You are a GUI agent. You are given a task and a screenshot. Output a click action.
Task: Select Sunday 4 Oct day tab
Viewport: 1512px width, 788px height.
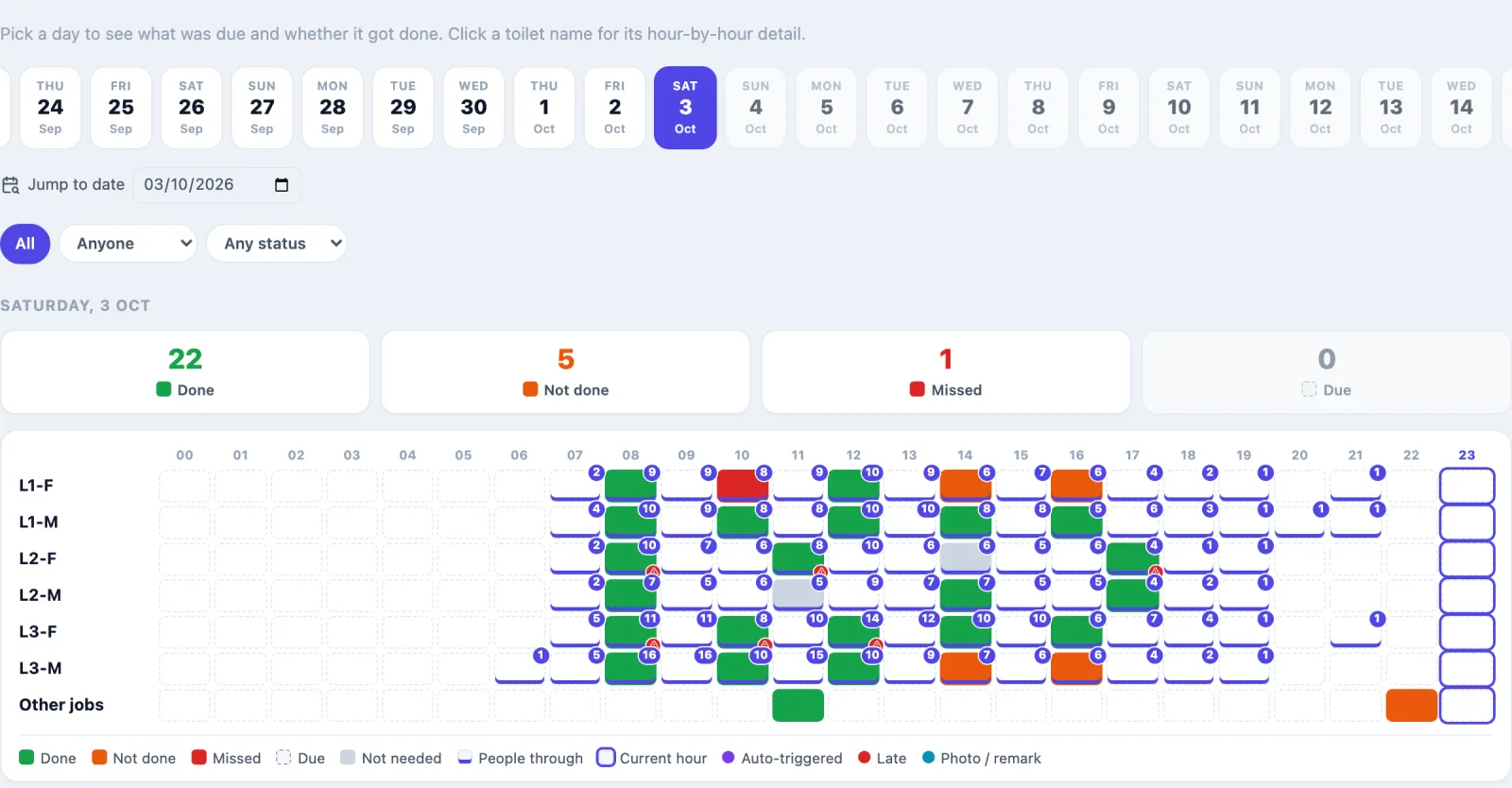pos(756,108)
